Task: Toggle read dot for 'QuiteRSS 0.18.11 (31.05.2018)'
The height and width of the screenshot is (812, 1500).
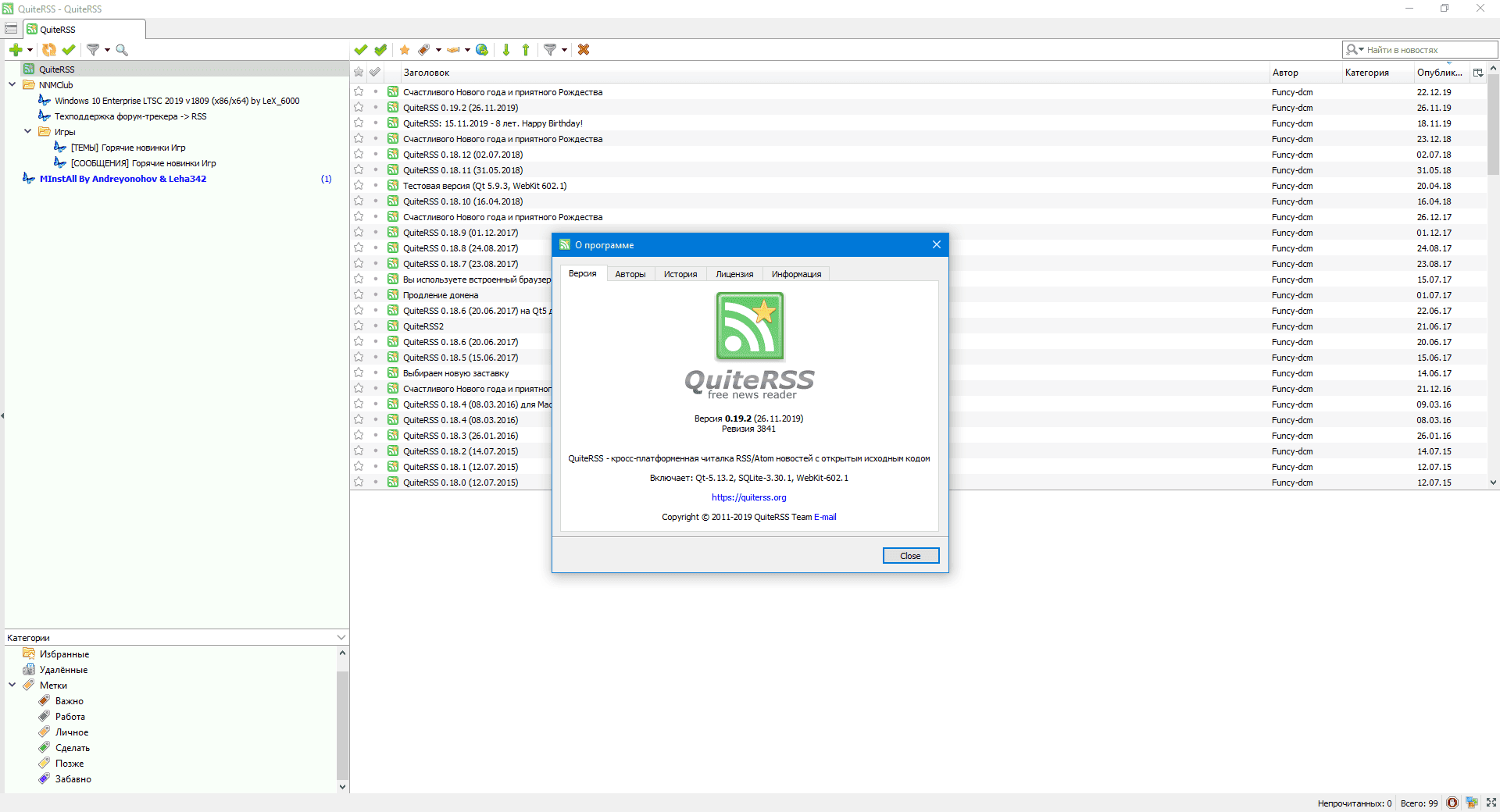Action: click(376, 170)
